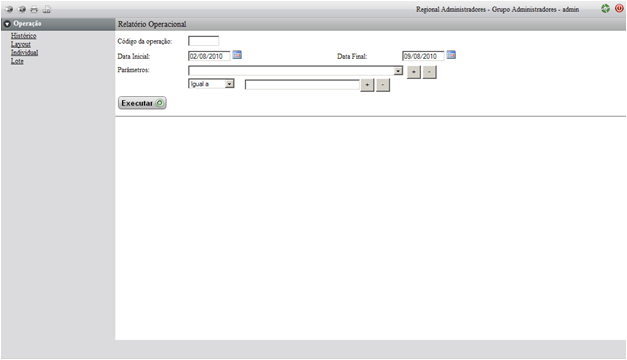Focus the Código da operação field
The width and height of the screenshot is (627, 360).
(204, 41)
